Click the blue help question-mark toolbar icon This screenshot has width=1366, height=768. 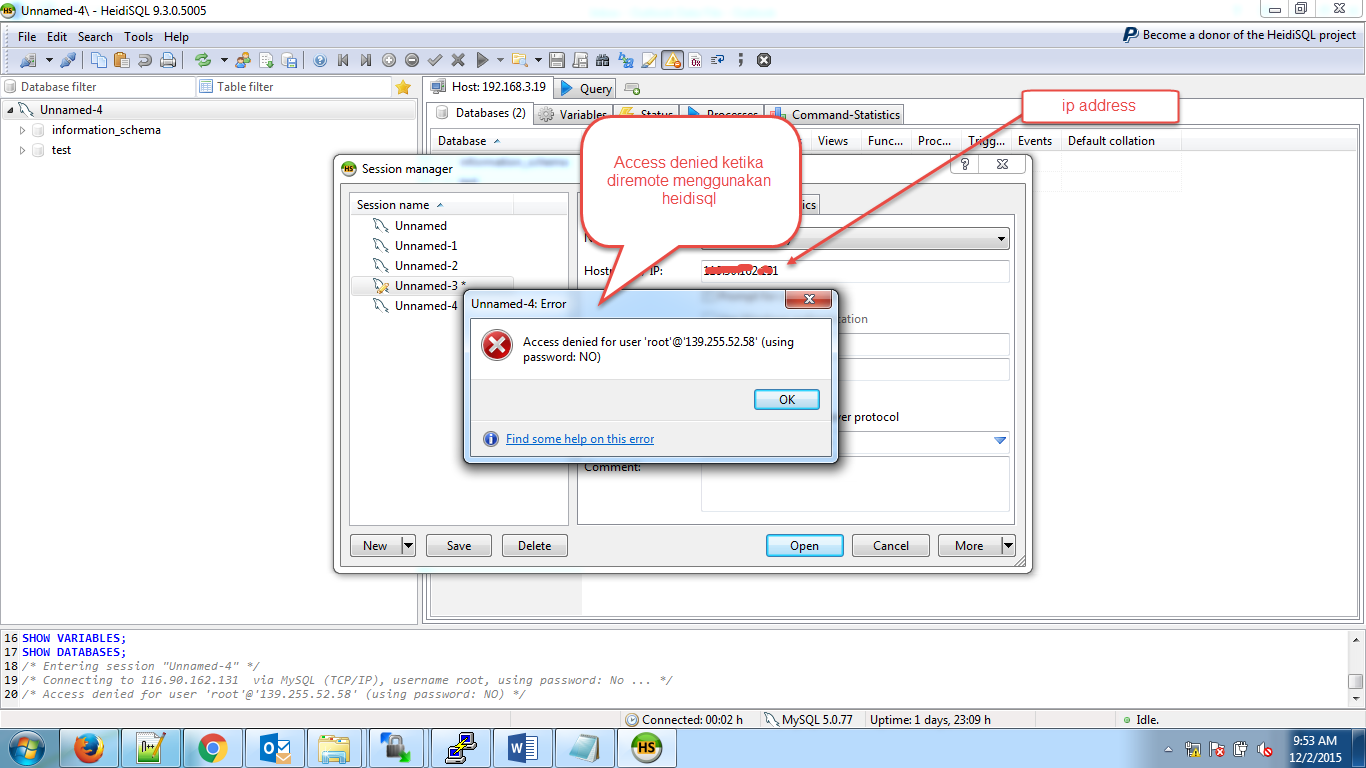pyautogui.click(x=320, y=60)
